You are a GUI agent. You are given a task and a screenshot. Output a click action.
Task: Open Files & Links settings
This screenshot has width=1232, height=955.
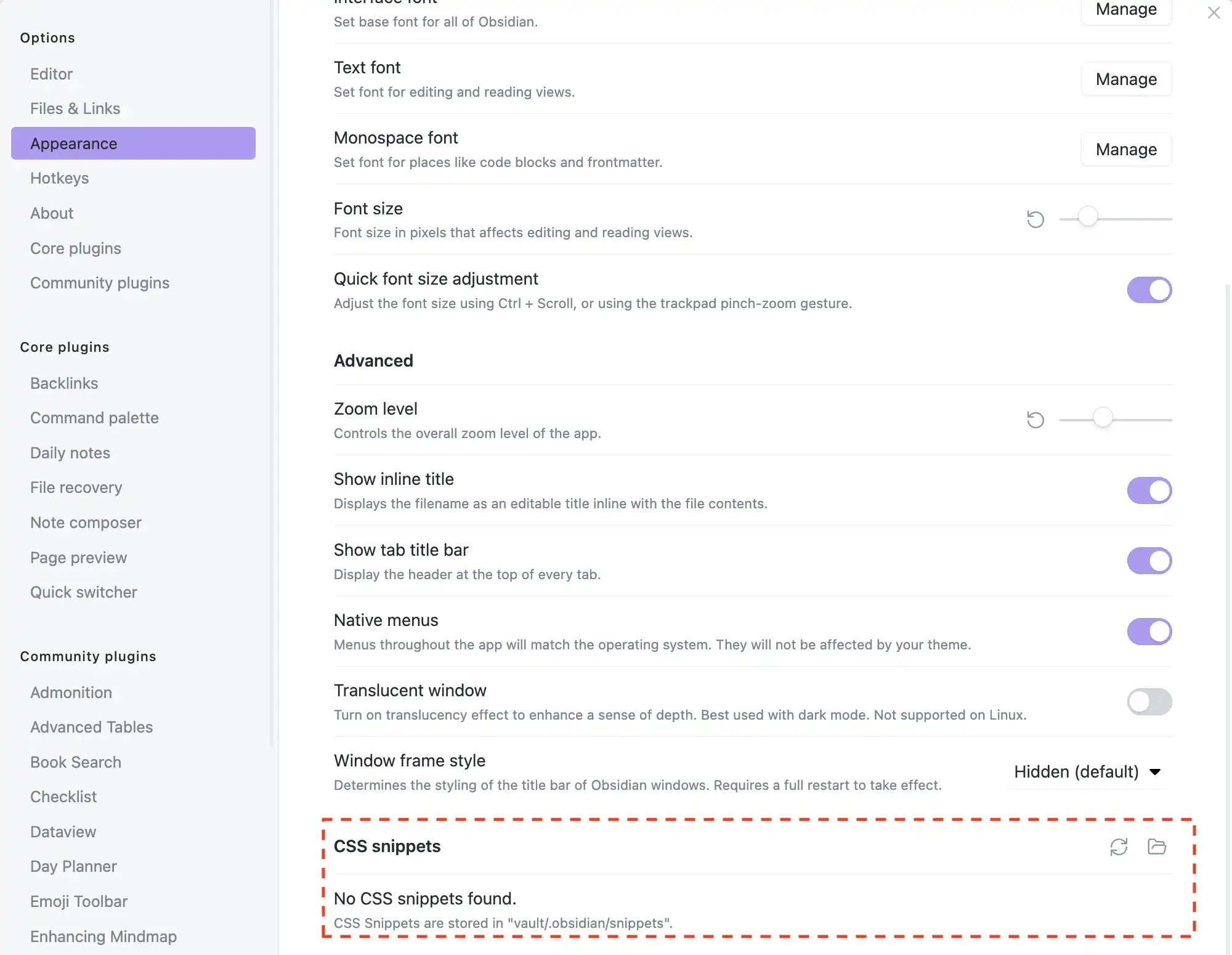tap(75, 108)
